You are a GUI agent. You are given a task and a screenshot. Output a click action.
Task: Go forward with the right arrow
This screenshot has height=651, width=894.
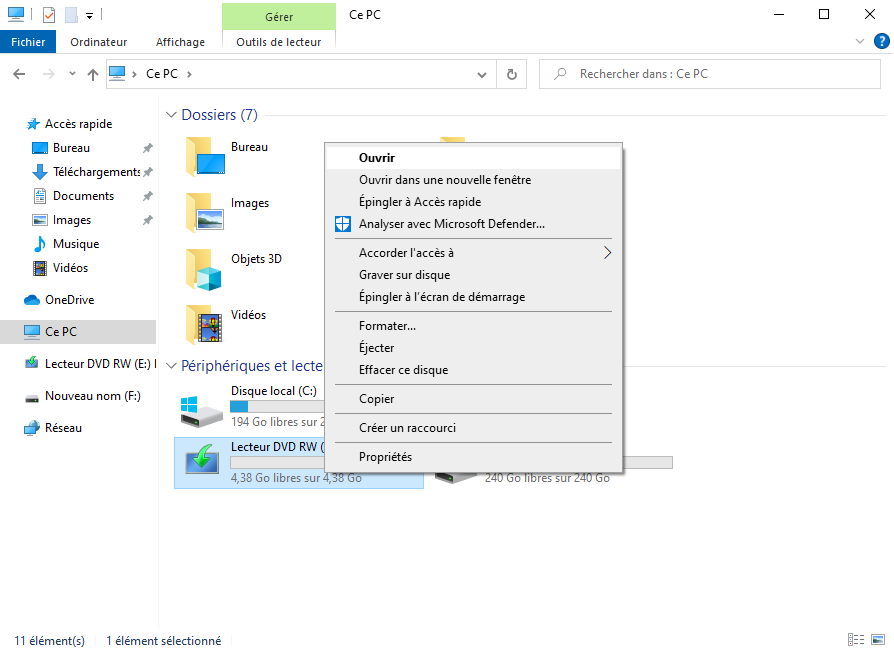[x=49, y=74]
